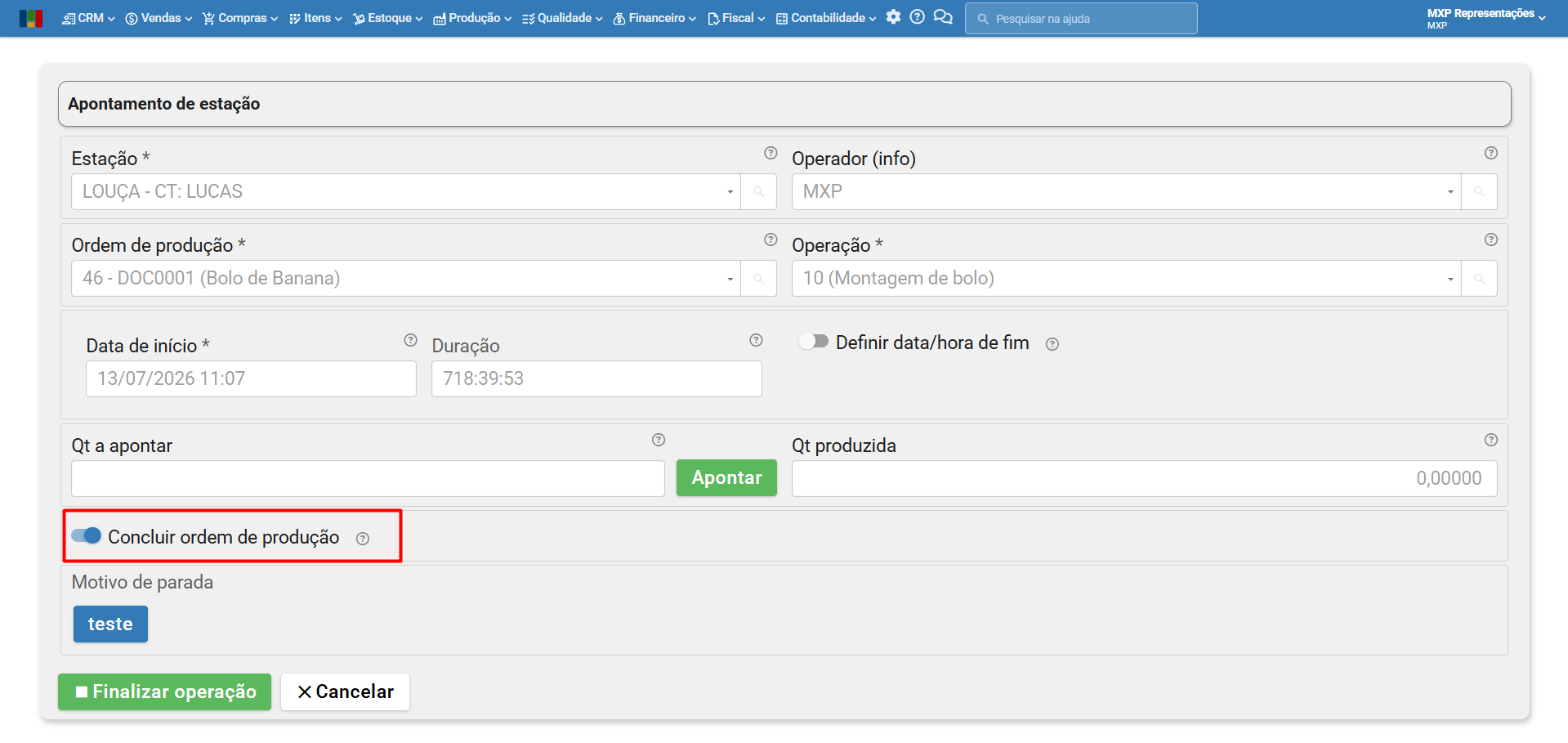The width and height of the screenshot is (1568, 743).
Task: Toggle Concluir ordem de produção switch
Action: tap(86, 536)
